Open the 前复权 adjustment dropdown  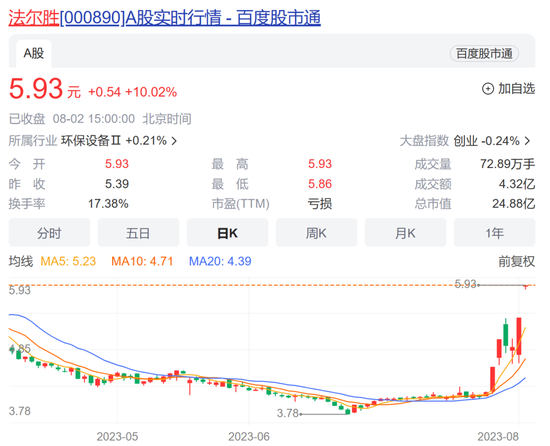[517, 261]
